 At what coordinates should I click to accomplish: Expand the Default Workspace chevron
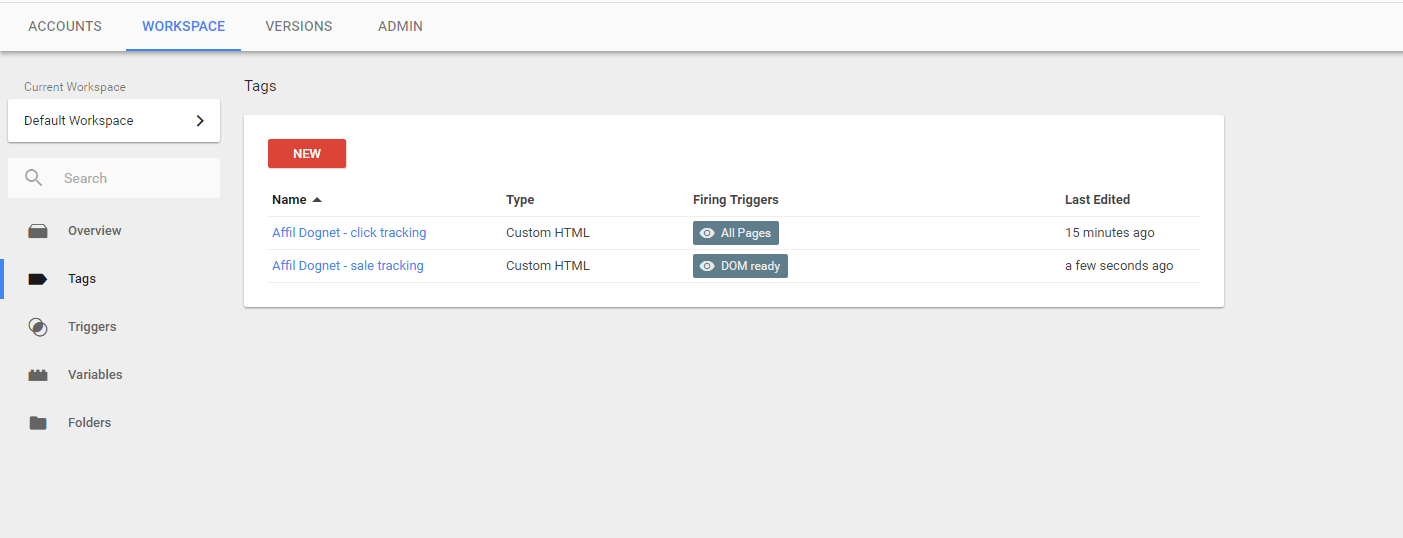200,121
